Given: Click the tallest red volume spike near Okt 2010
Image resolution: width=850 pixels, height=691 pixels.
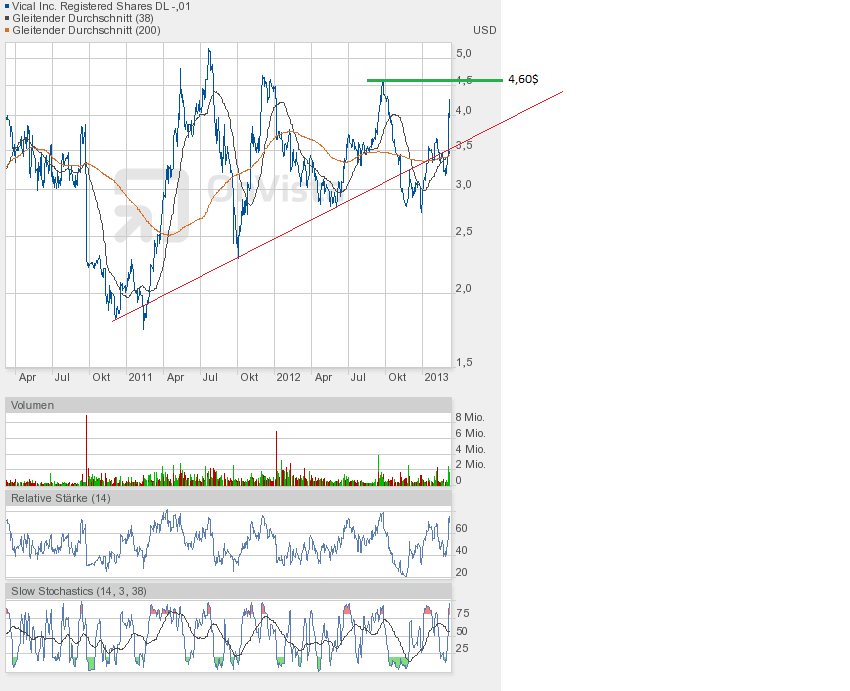Looking at the screenshot, I should pos(86,450).
